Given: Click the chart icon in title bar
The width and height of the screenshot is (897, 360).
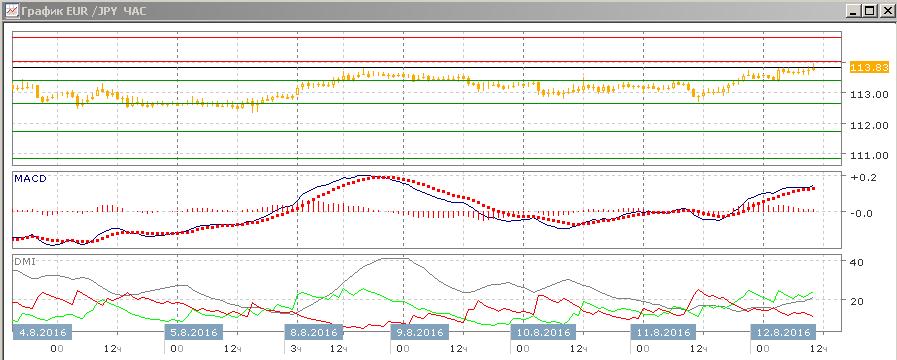Looking at the screenshot, I should tap(10, 11).
